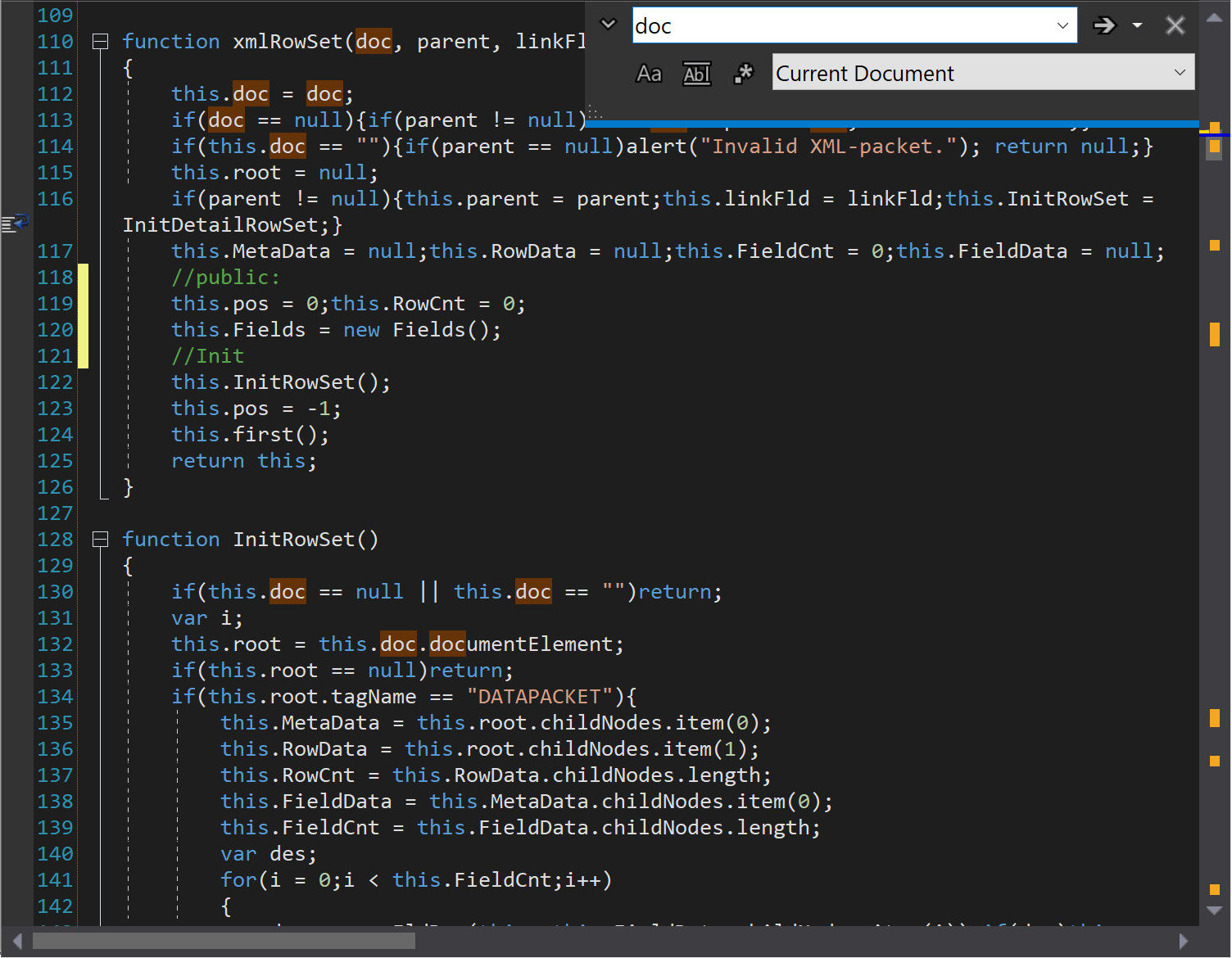The height and width of the screenshot is (958, 1232).
Task: Click 'var i;' on line 131
Action: [207, 618]
